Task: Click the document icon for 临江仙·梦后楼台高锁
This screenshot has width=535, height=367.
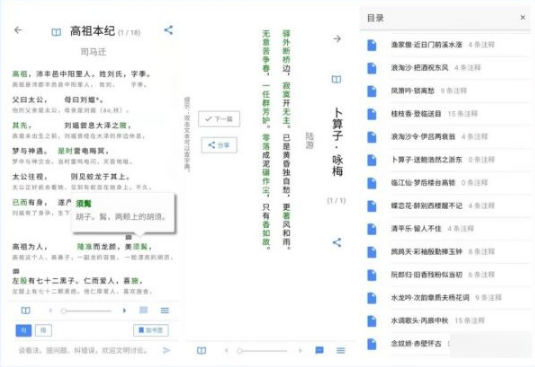Action: point(372,183)
